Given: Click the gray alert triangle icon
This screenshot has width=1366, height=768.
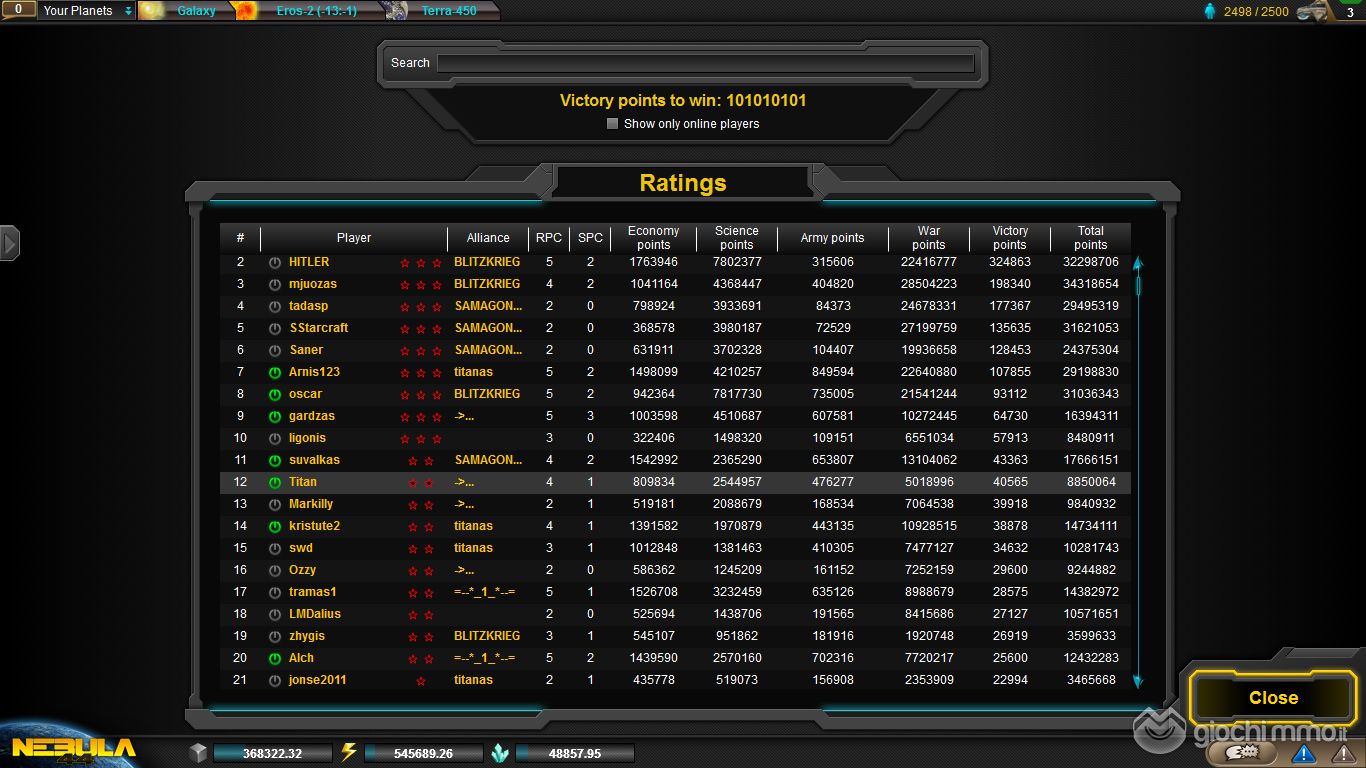Looking at the screenshot, I should point(1340,753).
